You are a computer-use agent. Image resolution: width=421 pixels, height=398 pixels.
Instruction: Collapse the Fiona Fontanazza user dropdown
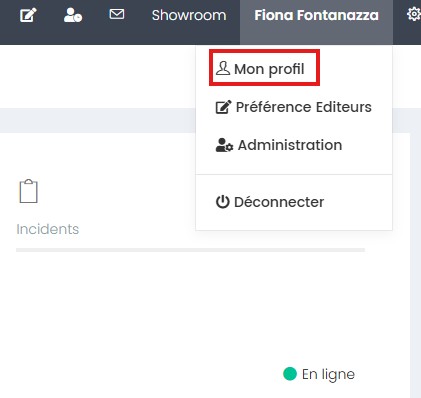pyautogui.click(x=316, y=15)
